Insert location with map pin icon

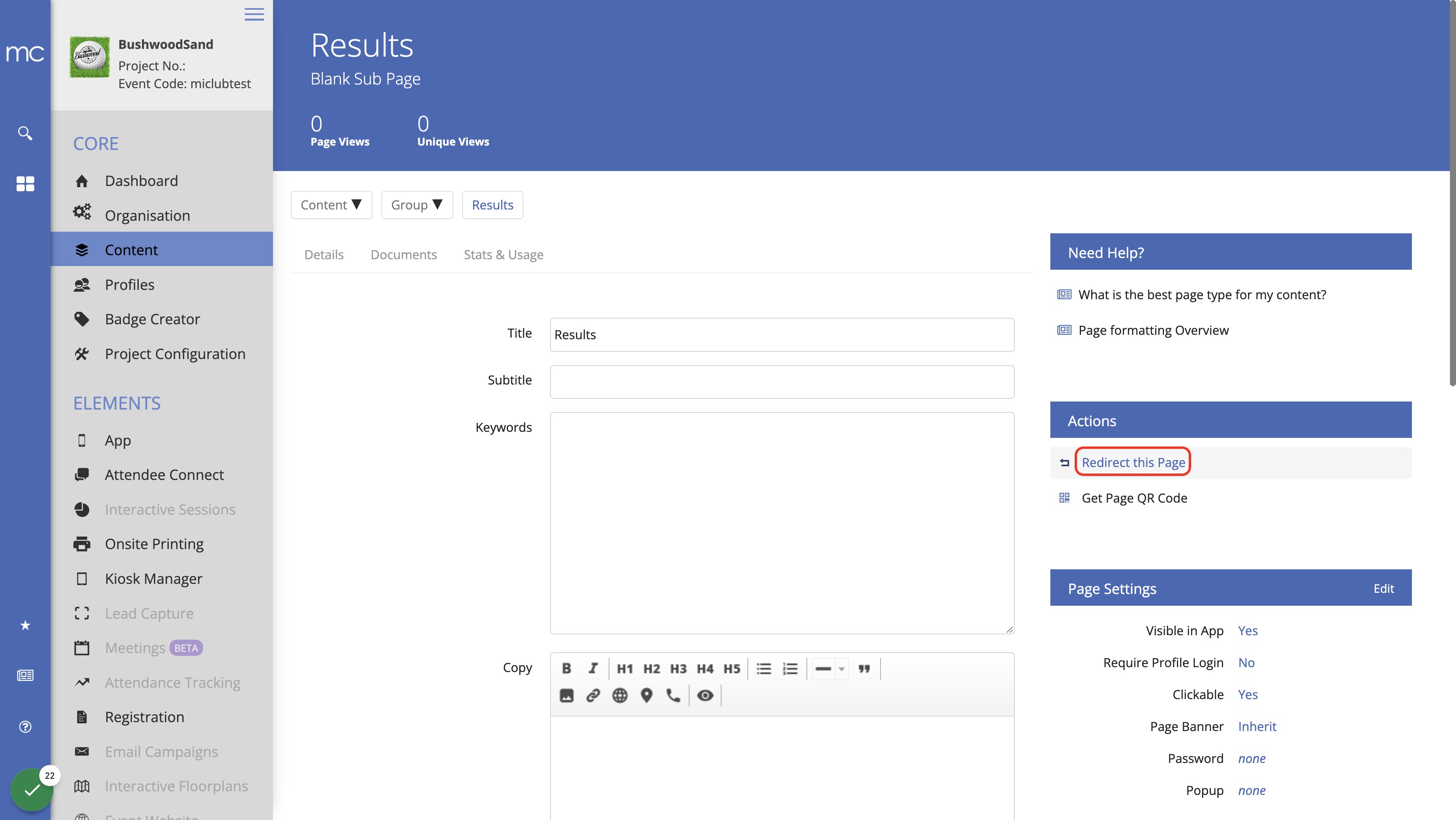click(647, 695)
